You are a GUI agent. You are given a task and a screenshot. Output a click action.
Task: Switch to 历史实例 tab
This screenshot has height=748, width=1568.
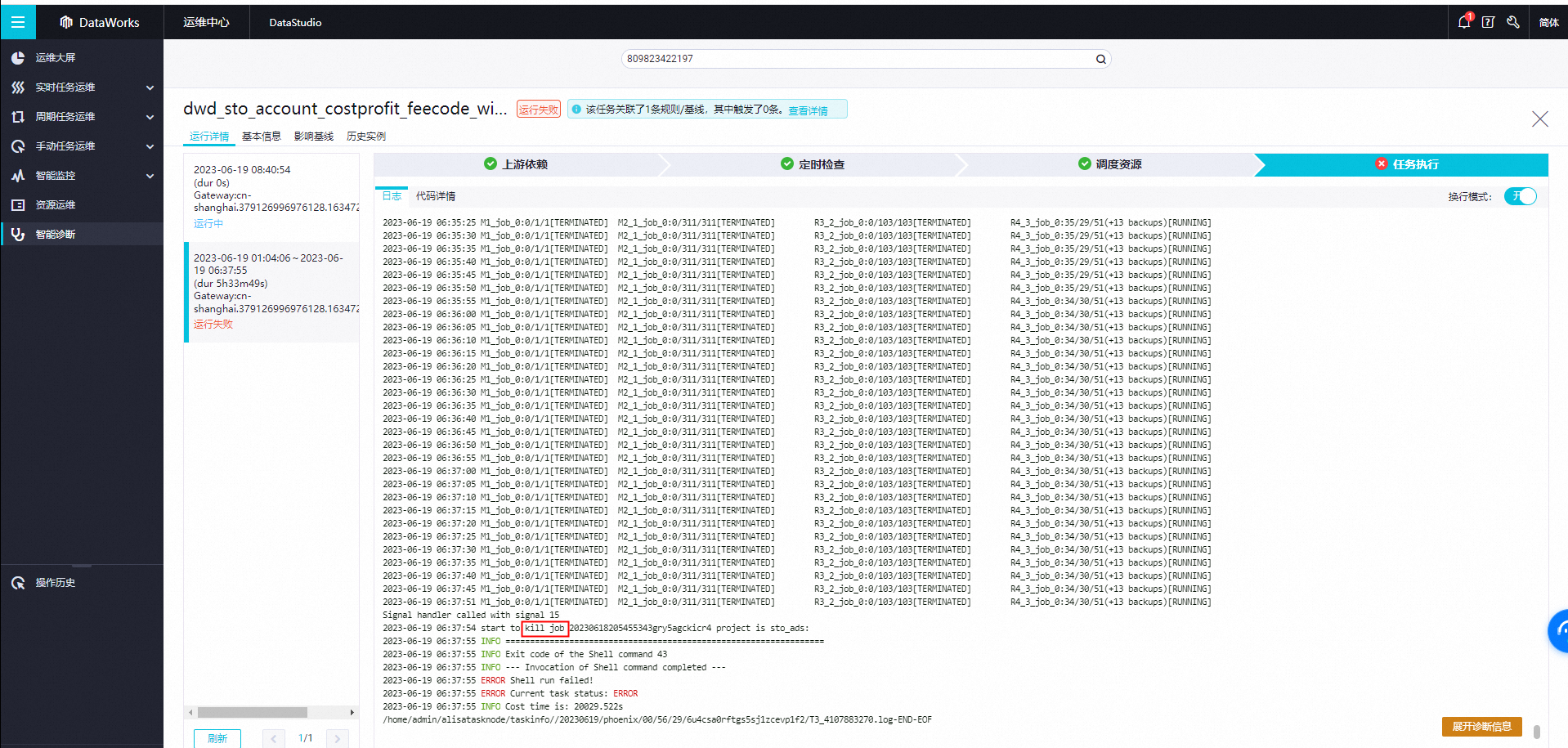366,137
